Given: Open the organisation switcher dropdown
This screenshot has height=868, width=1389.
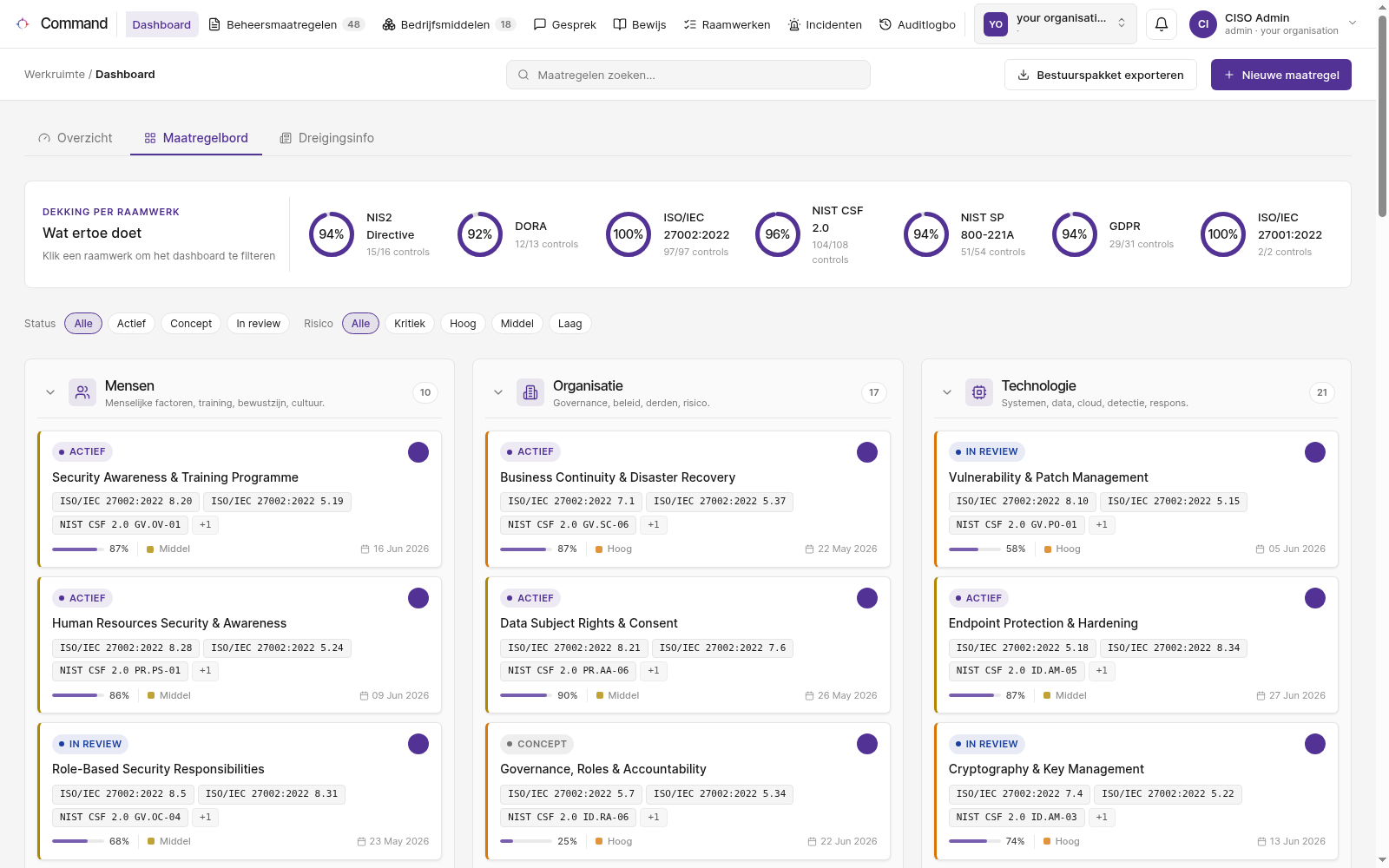Looking at the screenshot, I should [x=1056, y=24].
